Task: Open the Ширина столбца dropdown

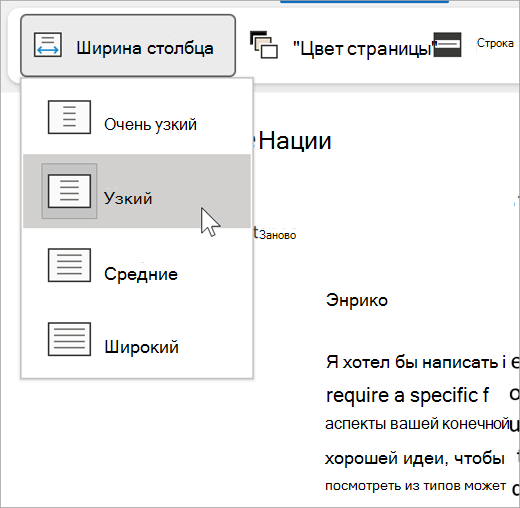Action: pyautogui.click(x=128, y=46)
